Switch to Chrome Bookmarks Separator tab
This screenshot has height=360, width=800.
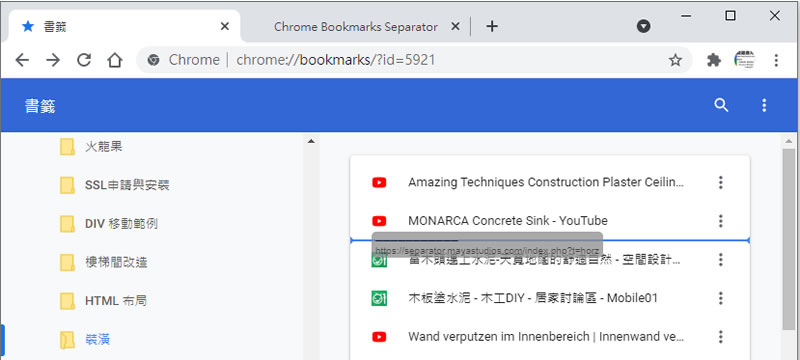coord(356,27)
